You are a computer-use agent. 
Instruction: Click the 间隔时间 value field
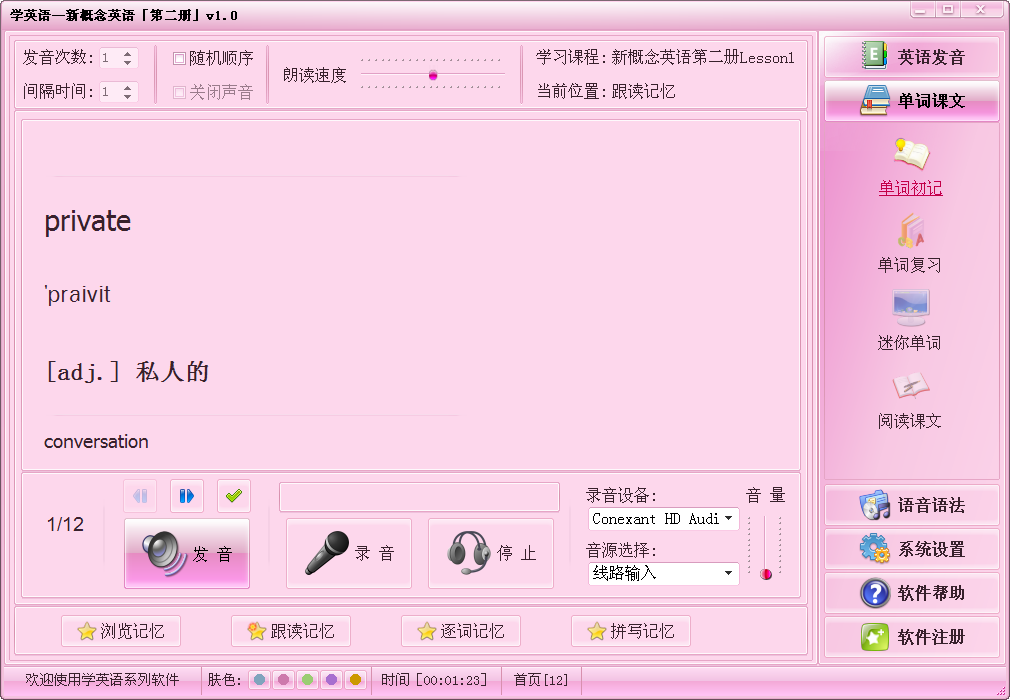tap(110, 92)
